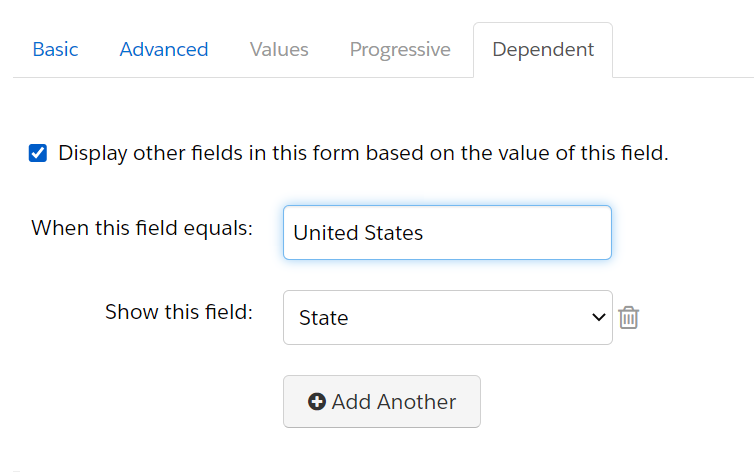Click the chevron arrow of State dropdown
Viewport: 754px width, 472px height.
598,317
